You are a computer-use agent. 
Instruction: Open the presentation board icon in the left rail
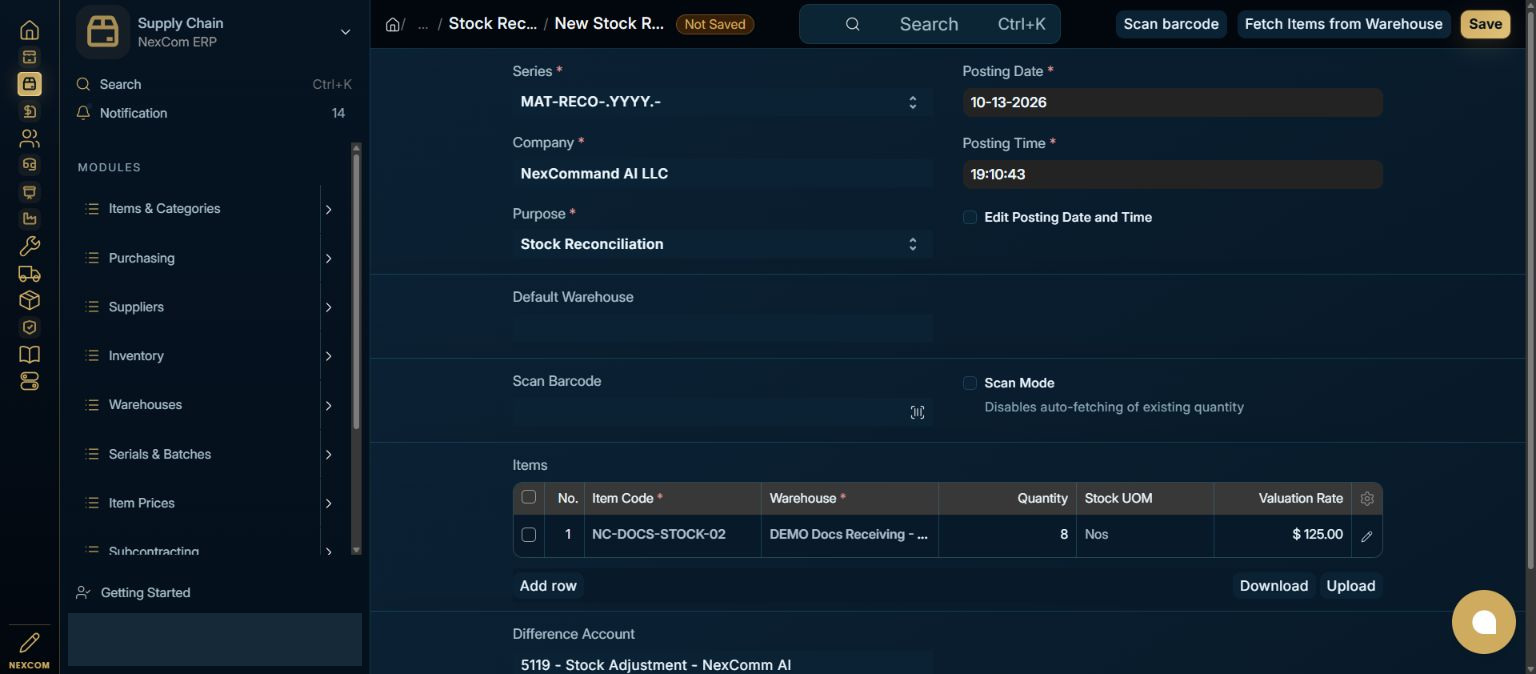(29, 192)
